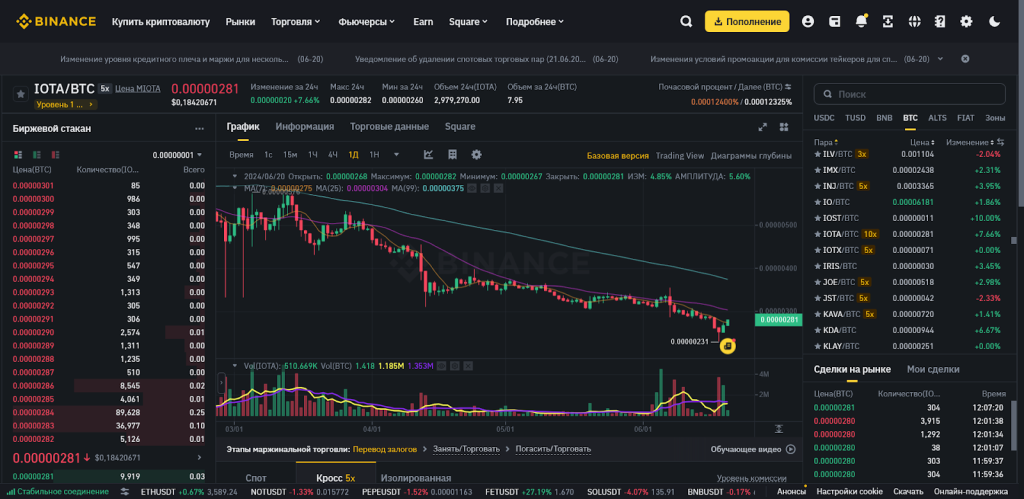Click the technical indicators chart icon
Viewport: 1024px width, 499px height.
tap(428, 155)
